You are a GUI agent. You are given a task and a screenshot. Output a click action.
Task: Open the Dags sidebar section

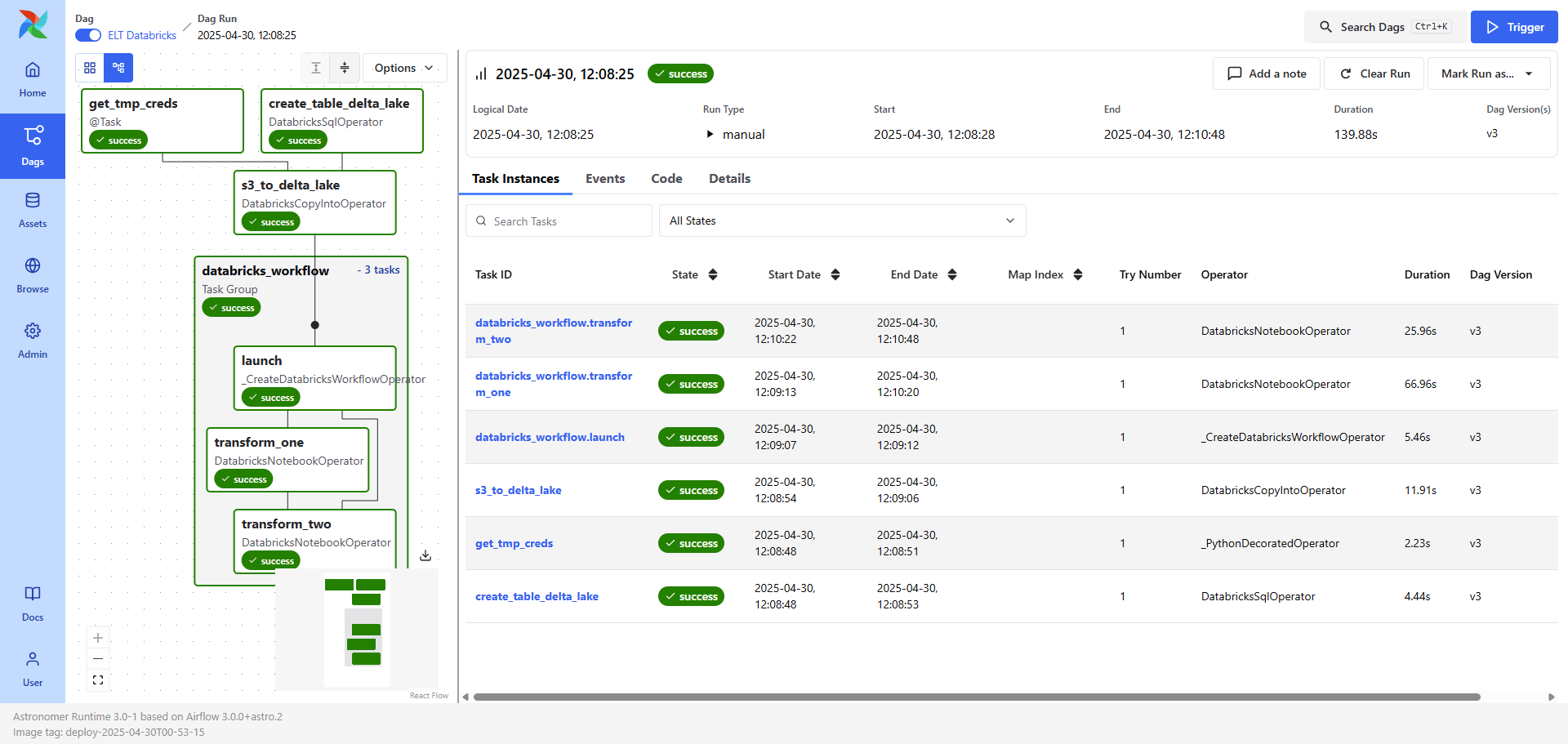33,146
